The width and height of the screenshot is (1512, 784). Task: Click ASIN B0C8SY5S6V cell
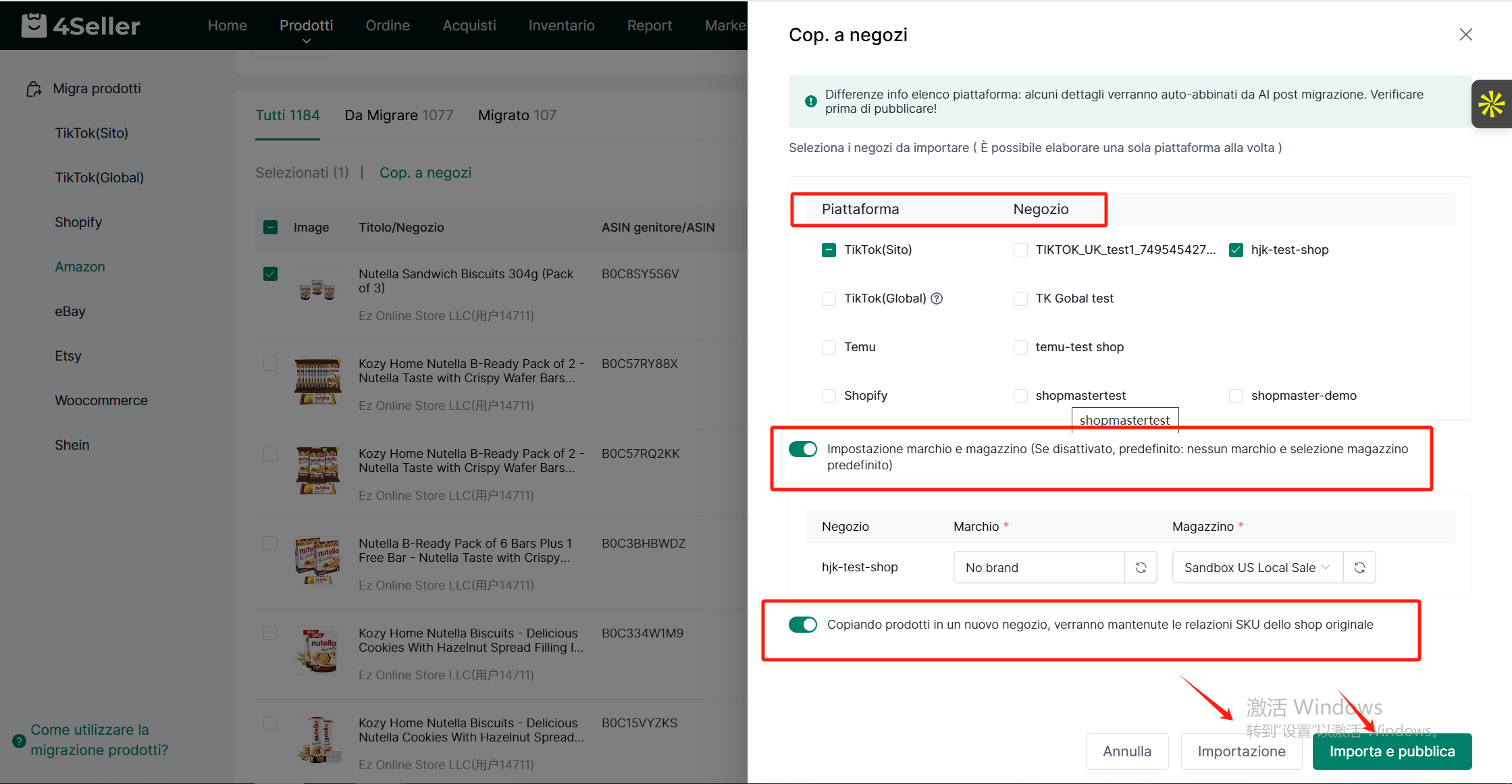tap(640, 274)
